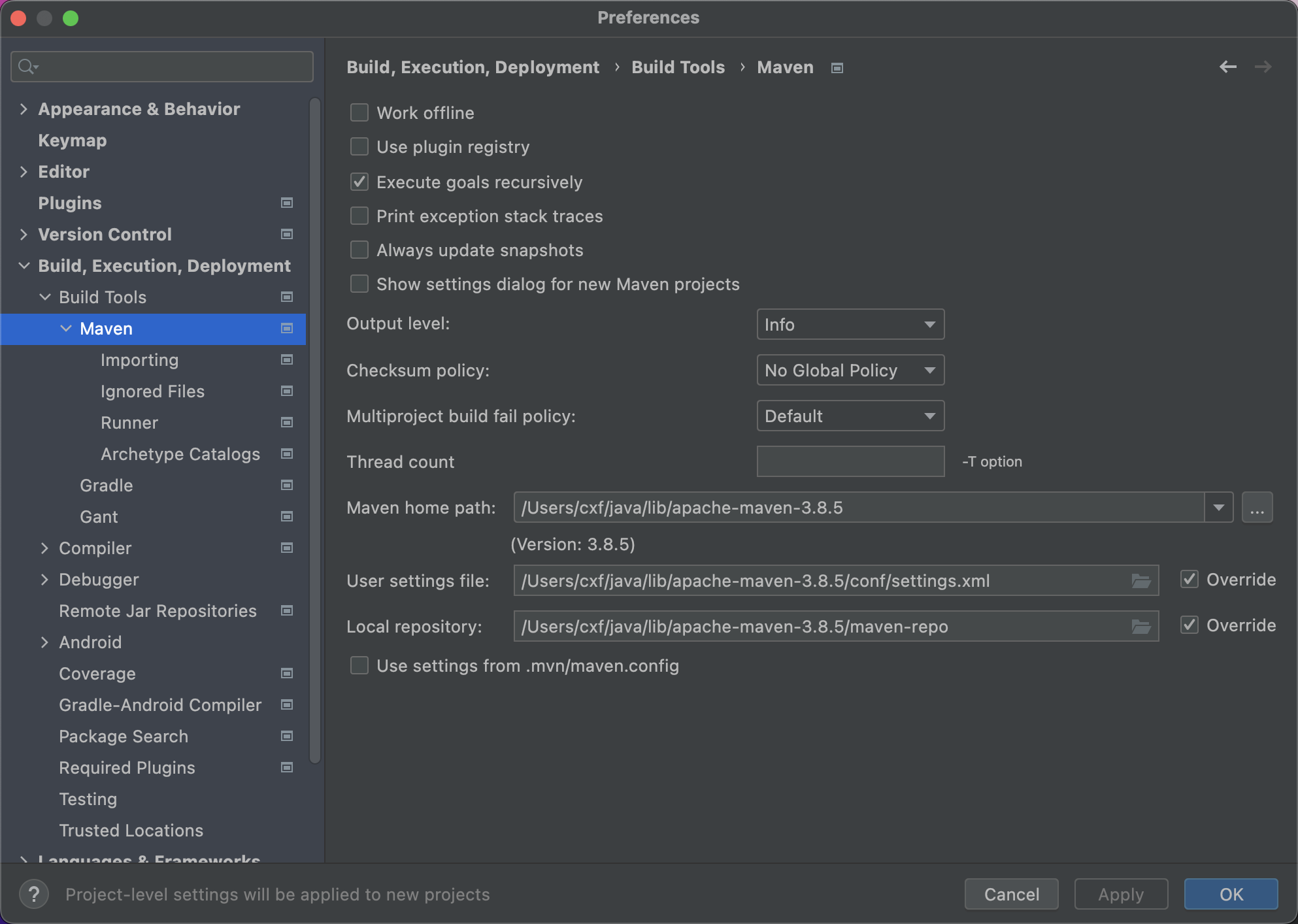The image size is (1298, 924).
Task: Expand Appearance & Behavior section
Action: (24, 108)
